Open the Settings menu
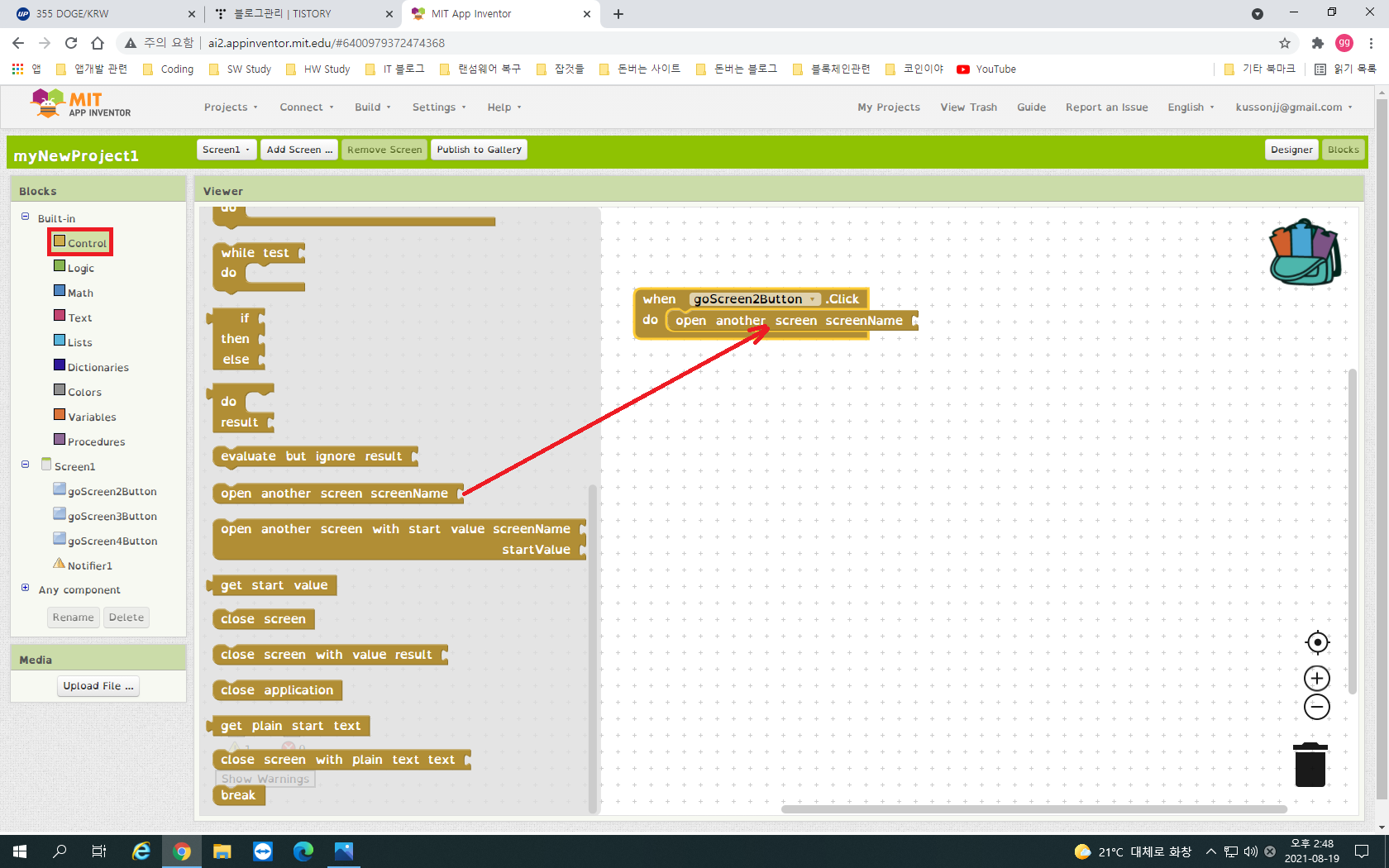The image size is (1389, 868). click(x=439, y=107)
